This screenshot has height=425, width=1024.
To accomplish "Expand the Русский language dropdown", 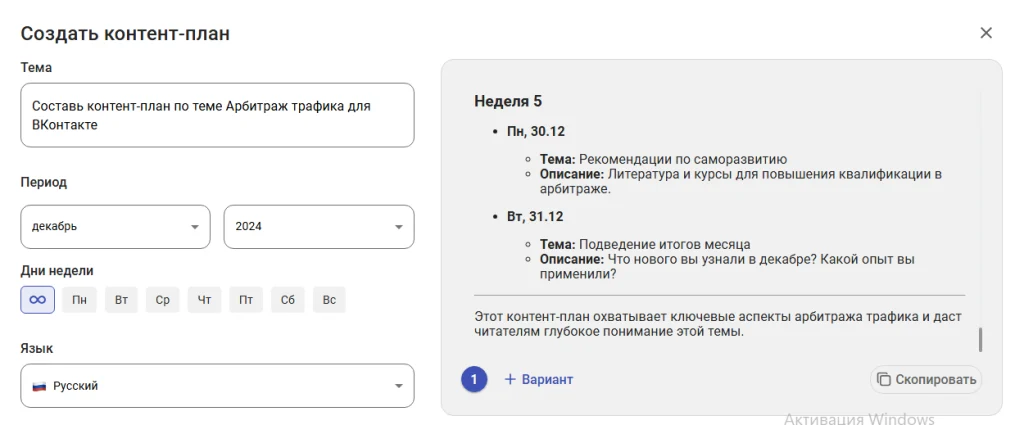I will 217,386.
